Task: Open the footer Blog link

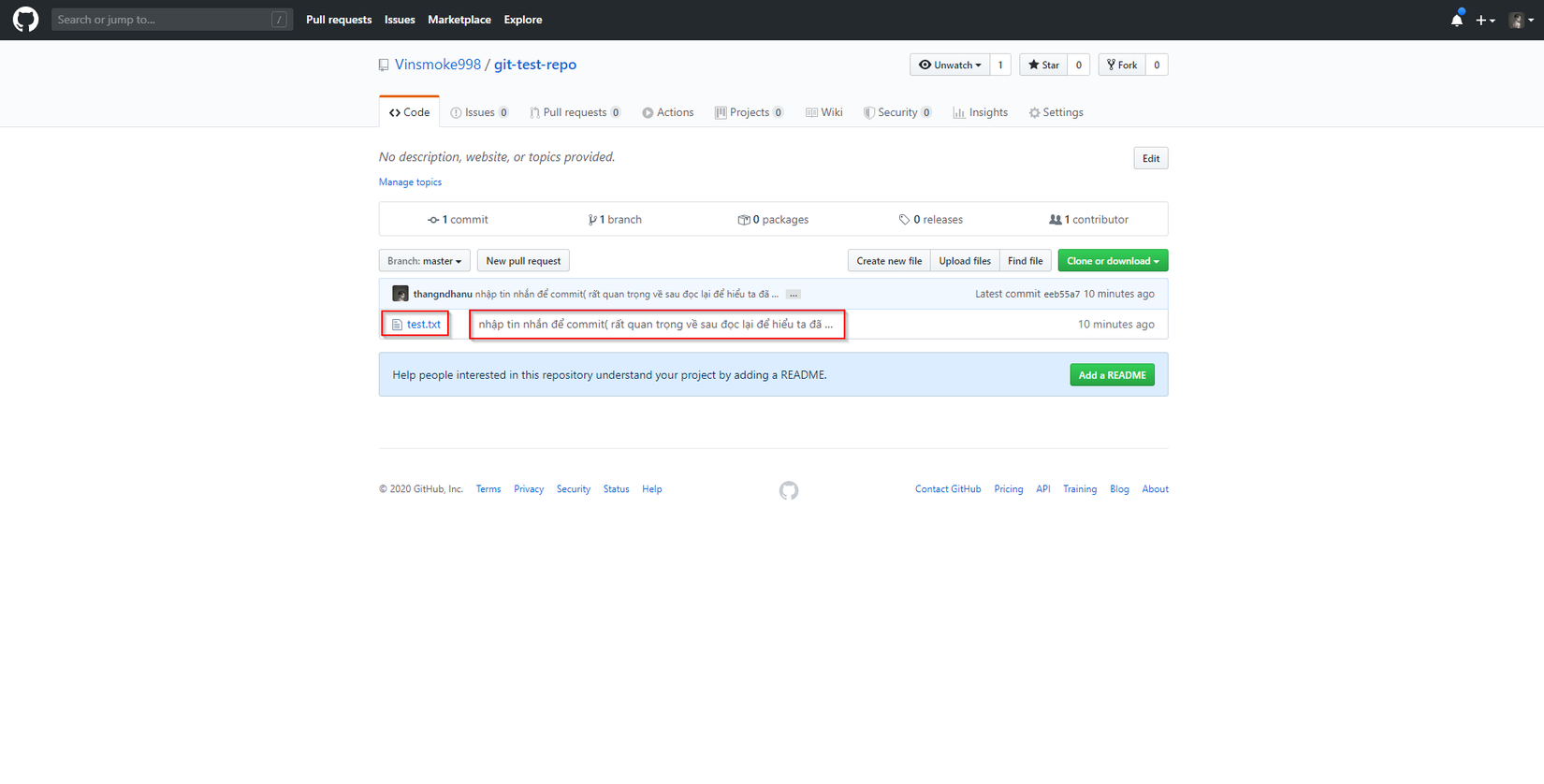Action: [1119, 489]
